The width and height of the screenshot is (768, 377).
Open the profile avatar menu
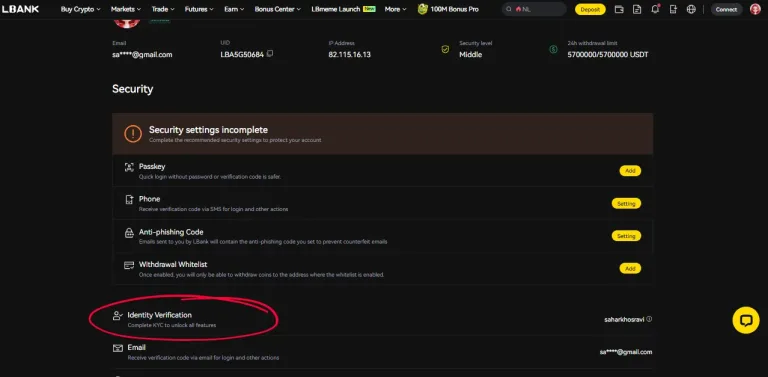pyautogui.click(x=755, y=9)
